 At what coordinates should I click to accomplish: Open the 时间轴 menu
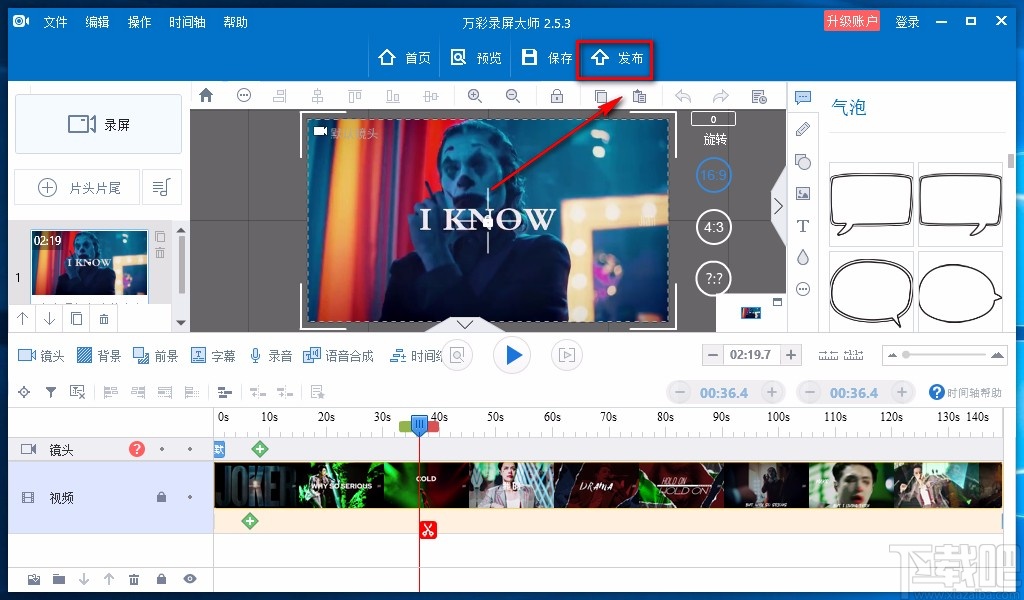click(187, 22)
